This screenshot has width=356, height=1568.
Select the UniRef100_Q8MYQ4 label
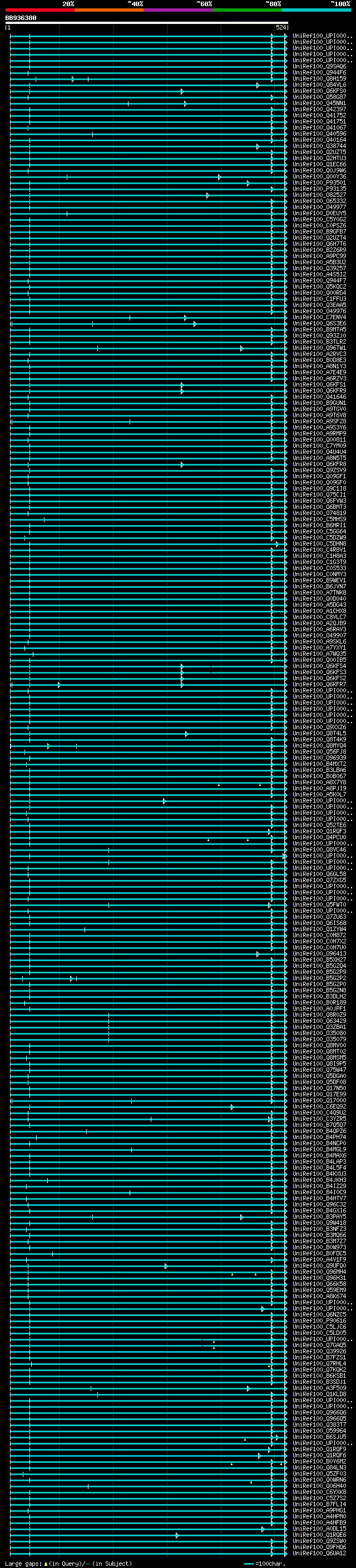[319, 746]
